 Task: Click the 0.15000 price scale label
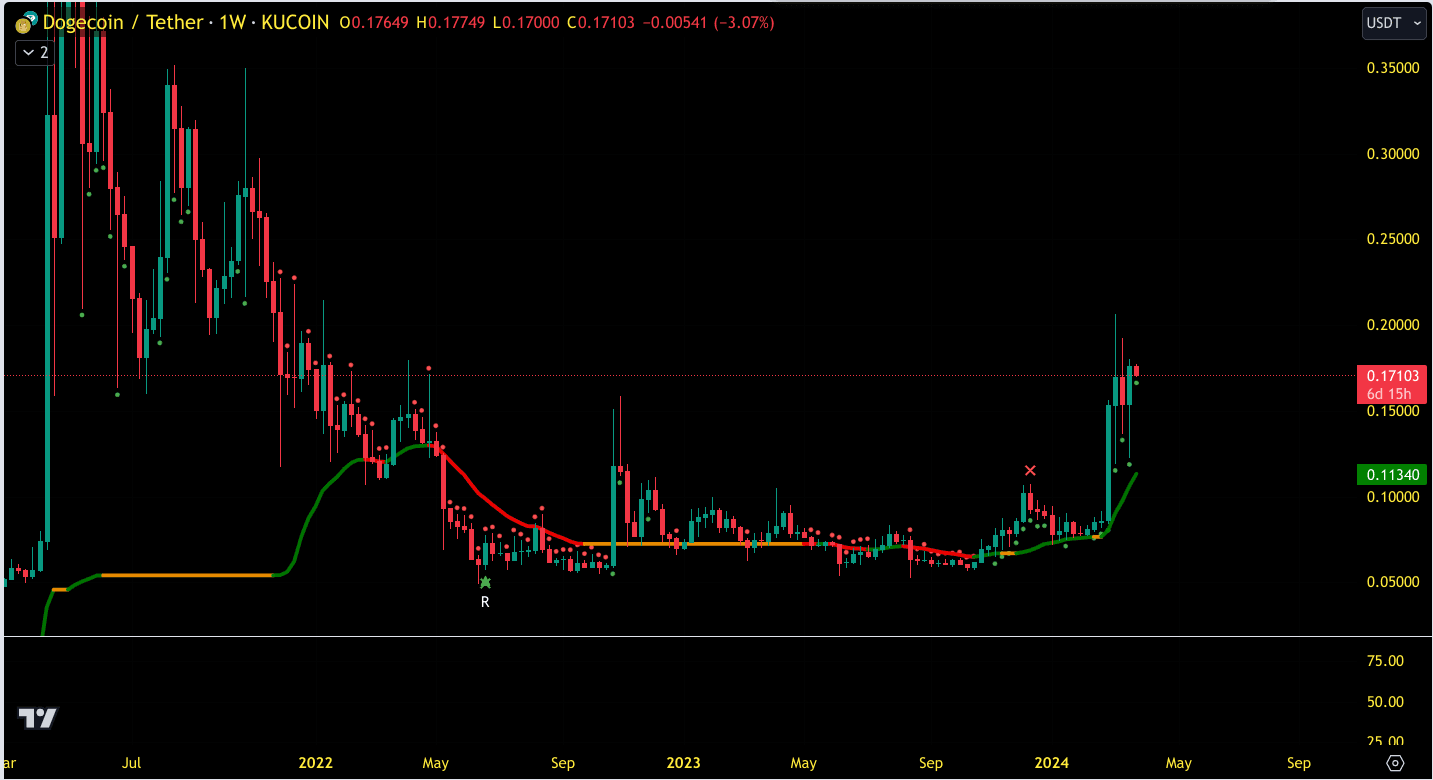tap(1391, 411)
